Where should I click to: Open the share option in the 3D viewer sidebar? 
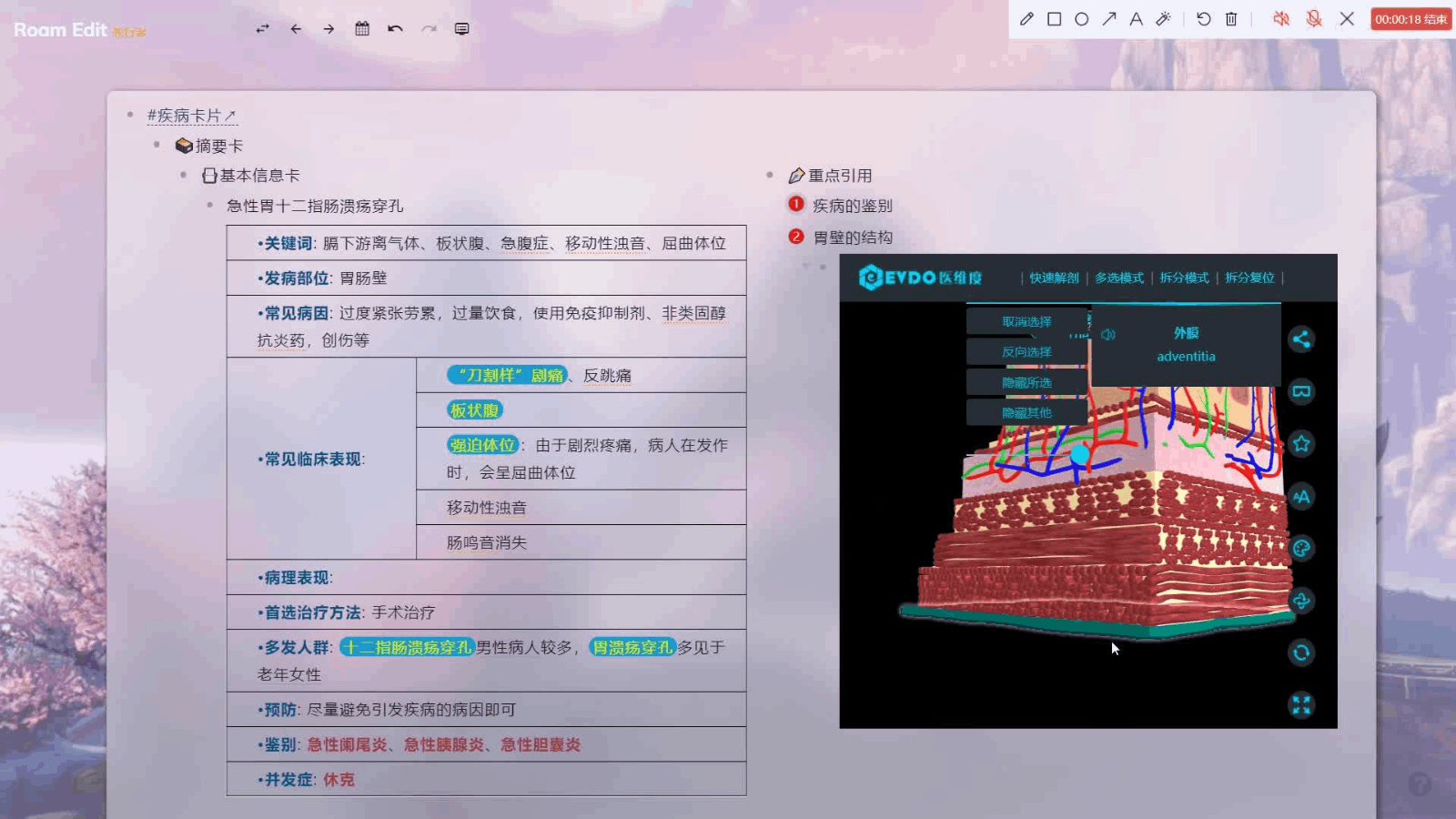1302,339
